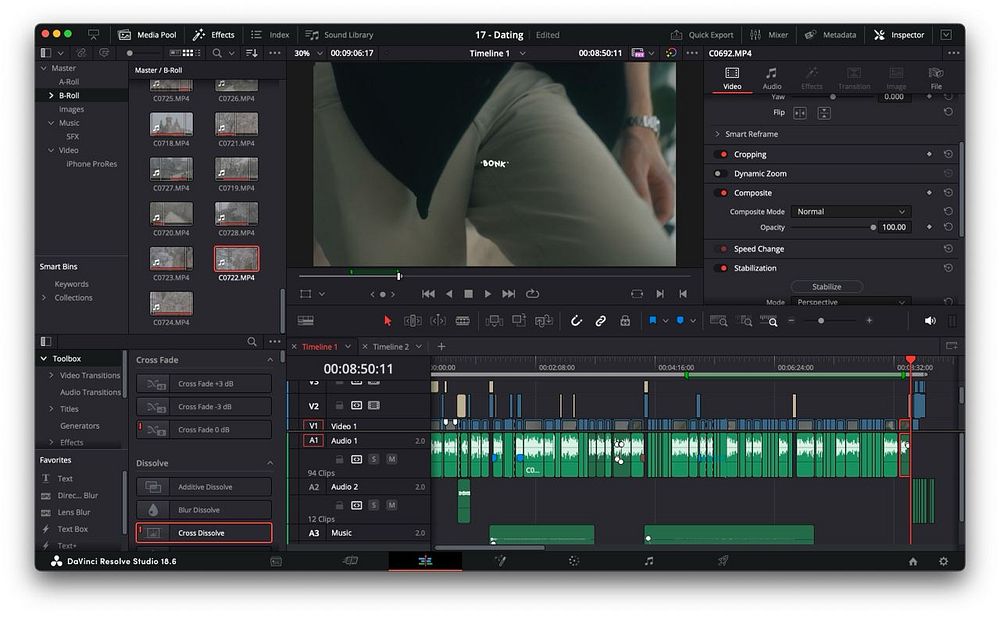Open the Deliver page rocket icon
This screenshot has width=1000, height=617.
click(x=722, y=562)
